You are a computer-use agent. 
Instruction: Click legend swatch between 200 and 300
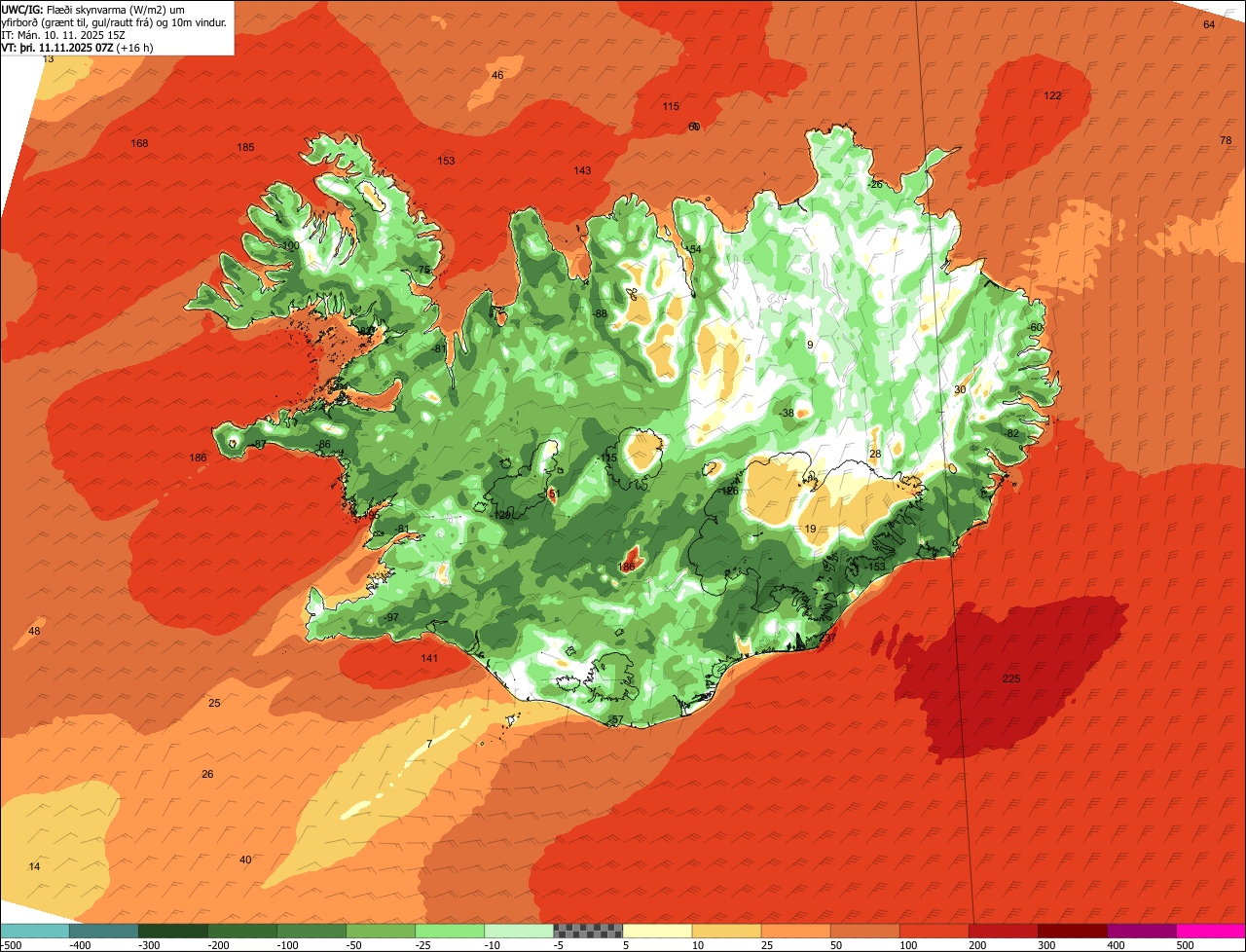pos(1003,931)
